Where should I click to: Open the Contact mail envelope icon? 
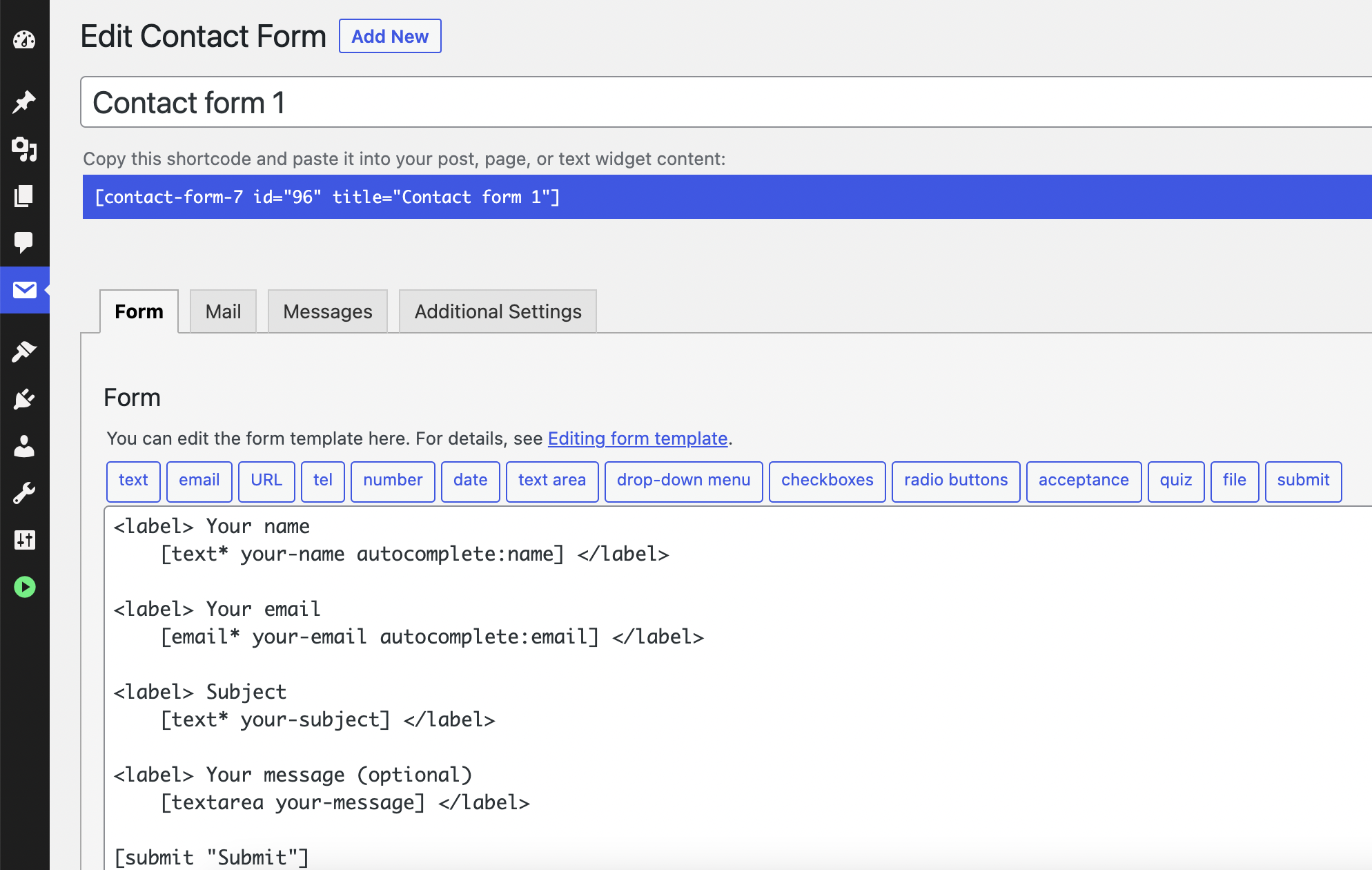click(x=24, y=289)
